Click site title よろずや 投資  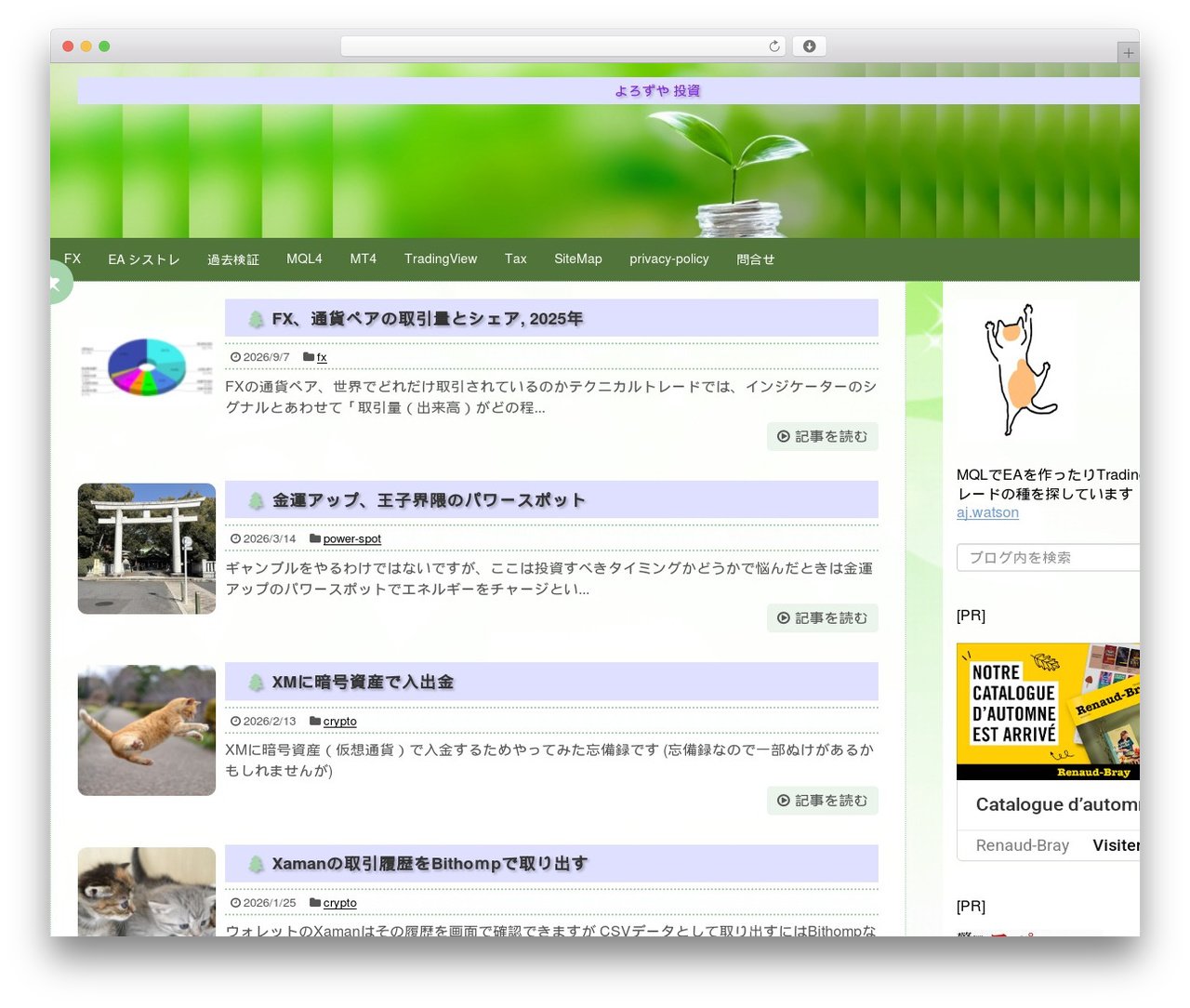(x=657, y=91)
